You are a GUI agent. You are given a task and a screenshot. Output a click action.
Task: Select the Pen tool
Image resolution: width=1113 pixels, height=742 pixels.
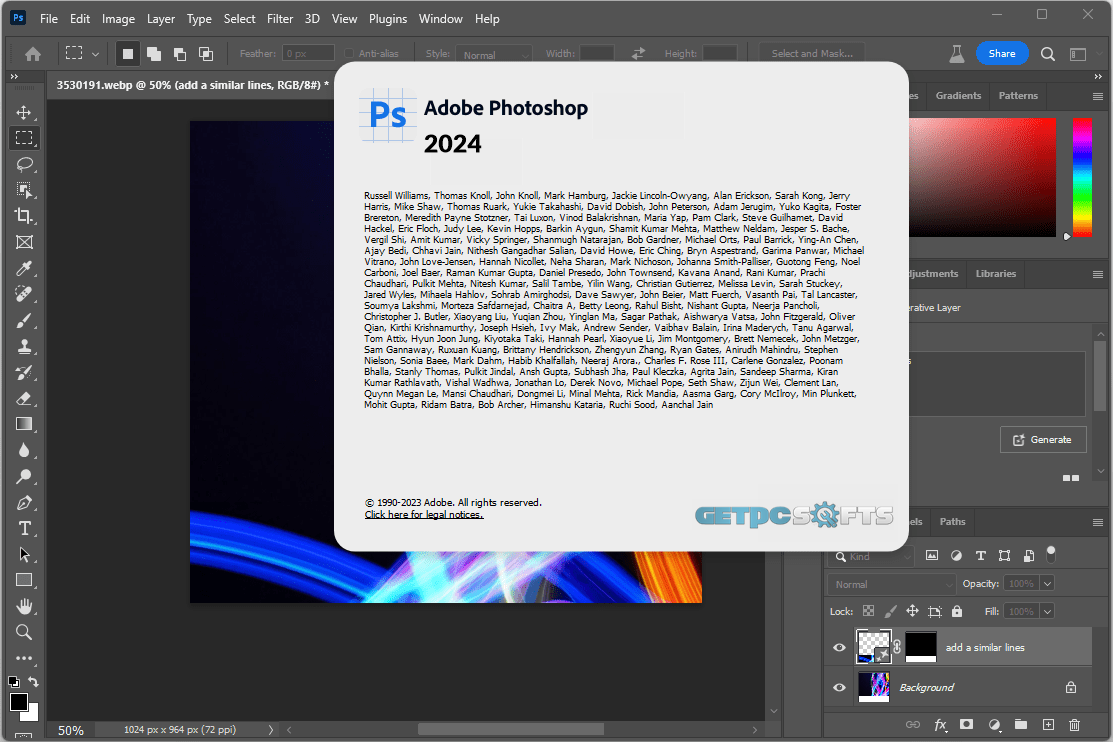pyautogui.click(x=24, y=503)
